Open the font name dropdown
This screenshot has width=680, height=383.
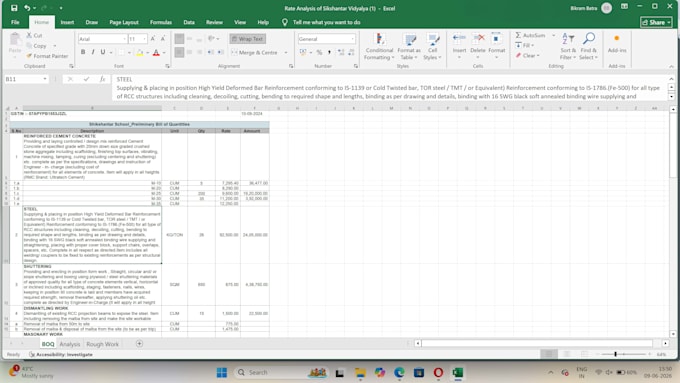point(124,39)
